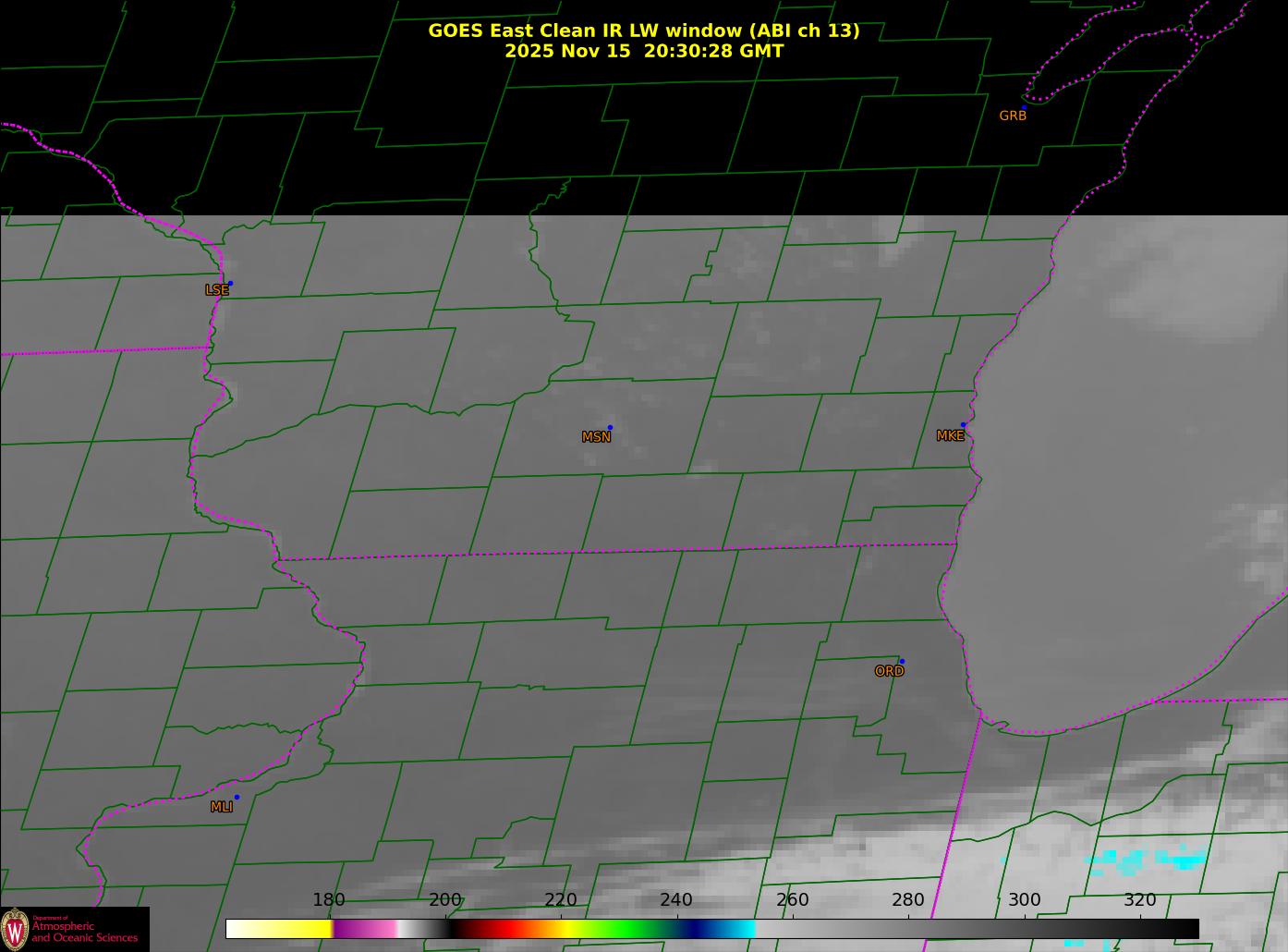This screenshot has height=952, width=1288.
Task: Click the 180 colorbar tick label
Action: tap(328, 900)
